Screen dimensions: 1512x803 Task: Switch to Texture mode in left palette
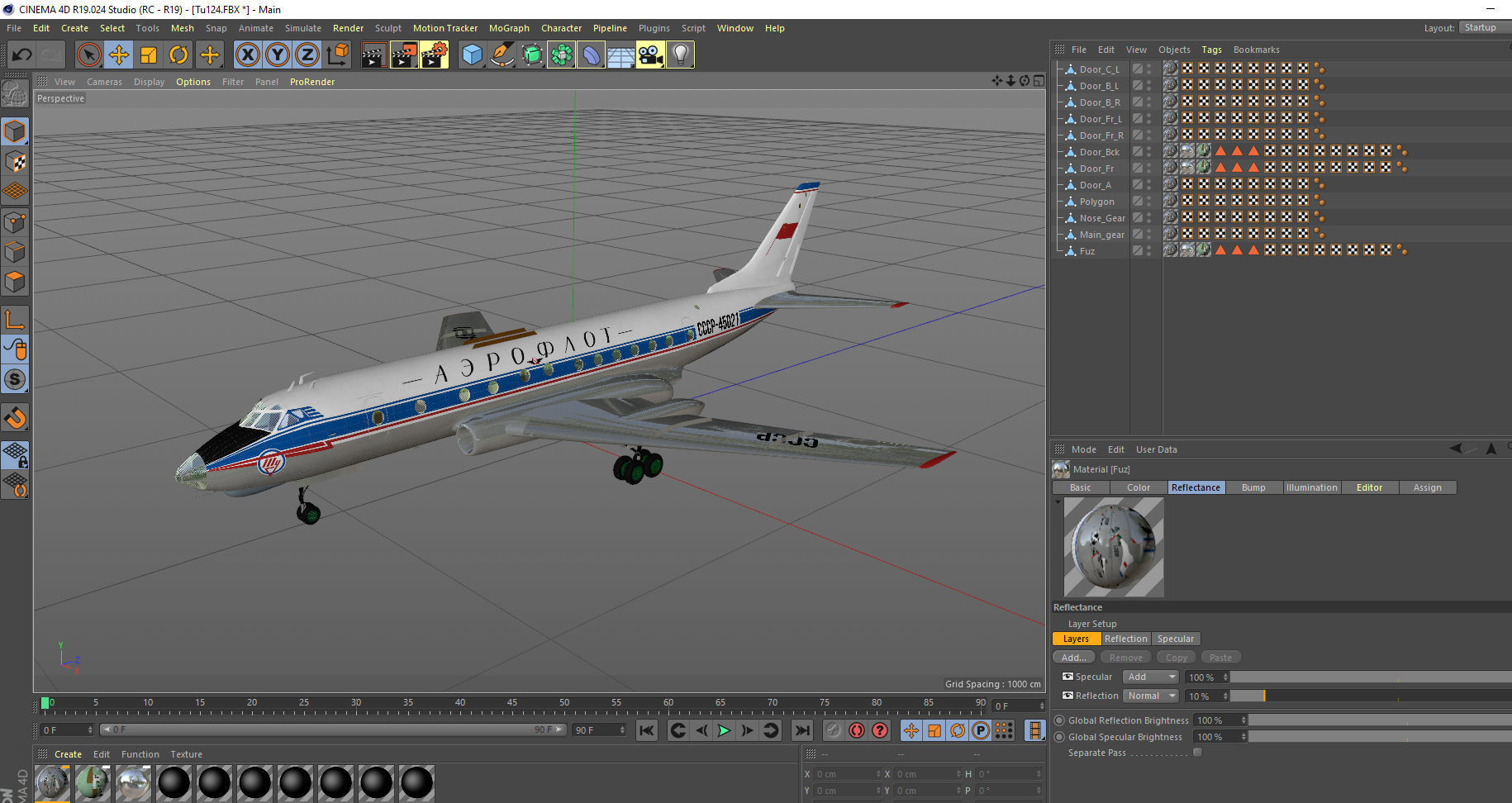tap(15, 162)
